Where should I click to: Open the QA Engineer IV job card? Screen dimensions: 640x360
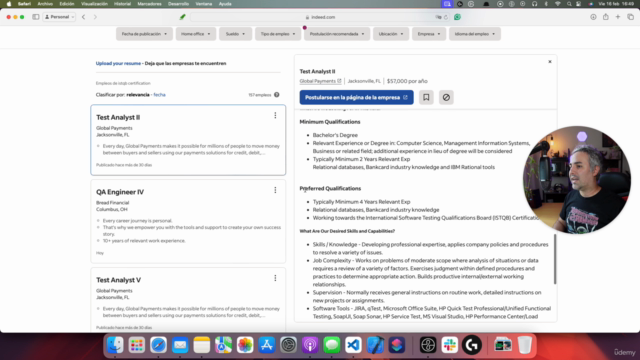188,221
